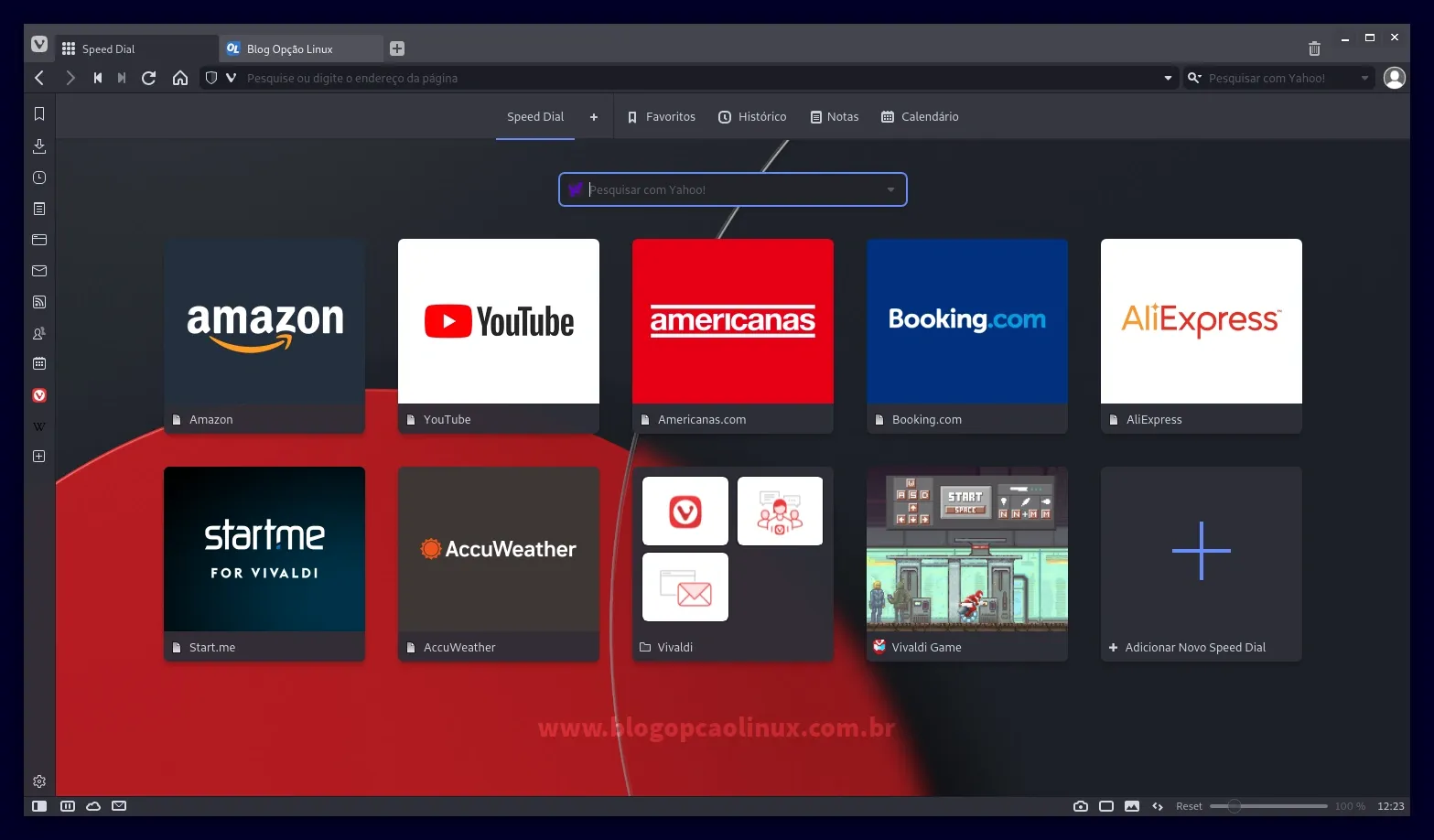Open settings gear in sidebar
The image size is (1434, 840).
[39, 781]
